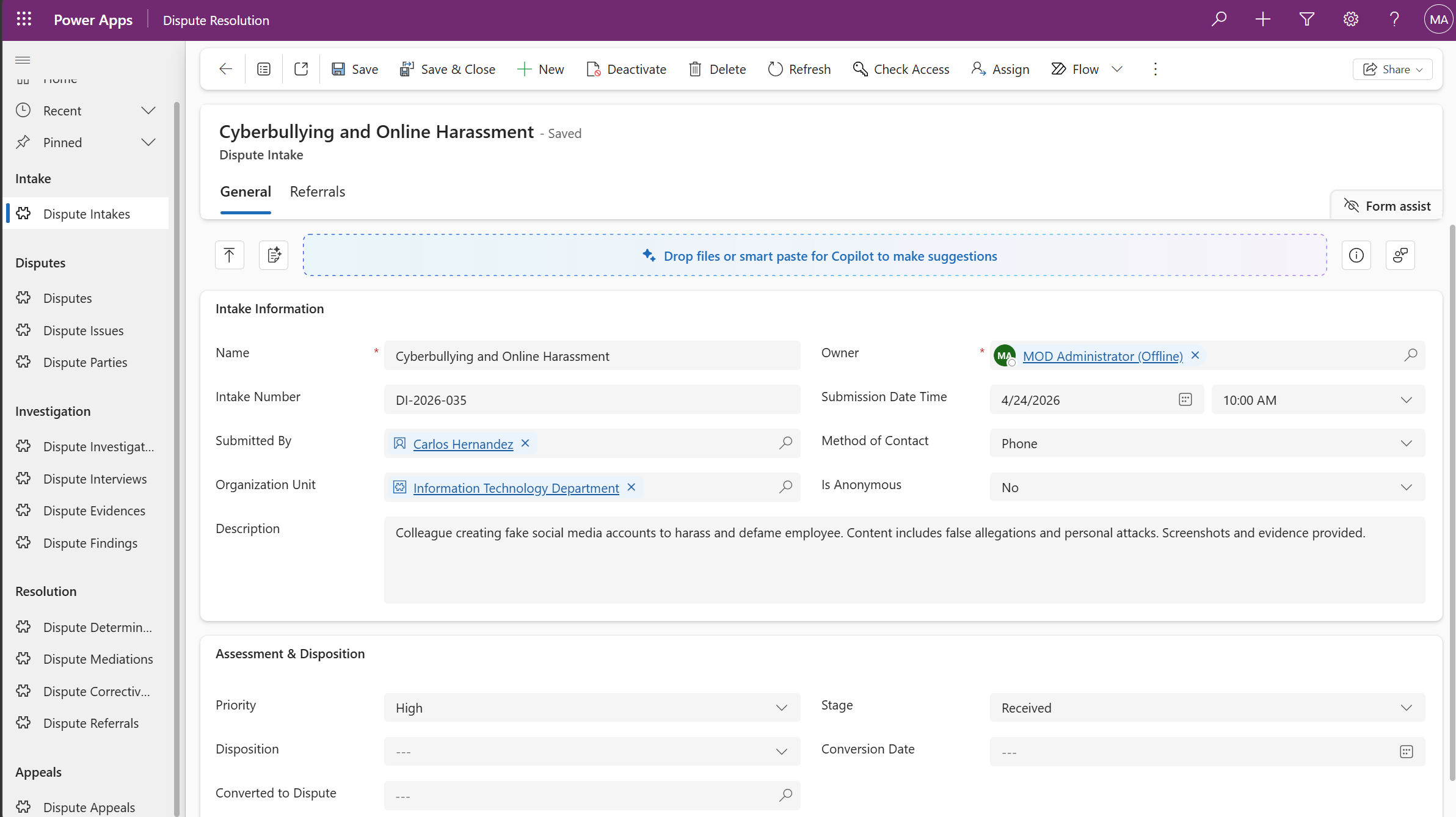Click the Check Access button
1456x817 pixels.
pyautogui.click(x=901, y=69)
